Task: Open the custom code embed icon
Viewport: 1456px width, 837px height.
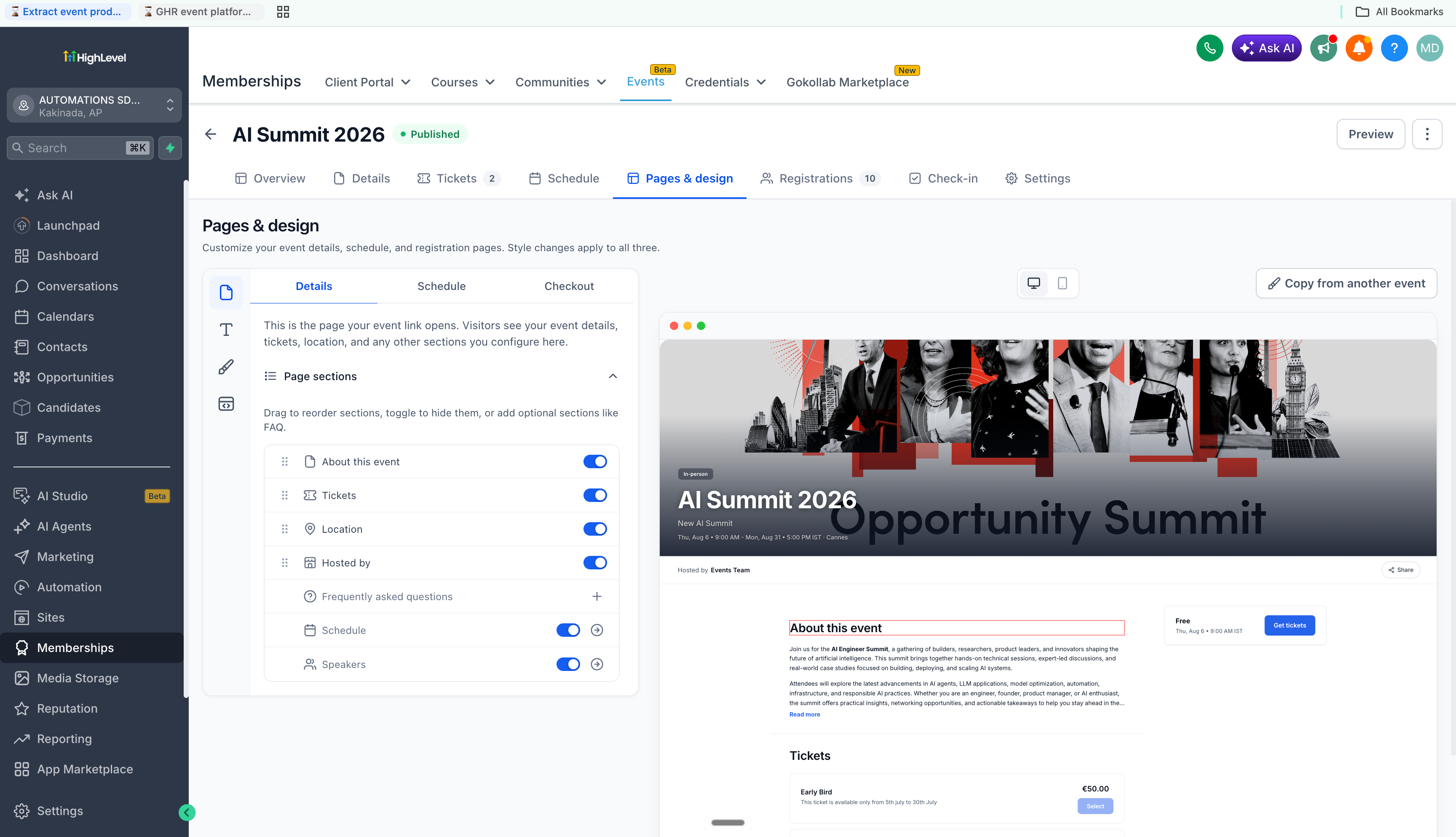Action: pyautogui.click(x=226, y=404)
